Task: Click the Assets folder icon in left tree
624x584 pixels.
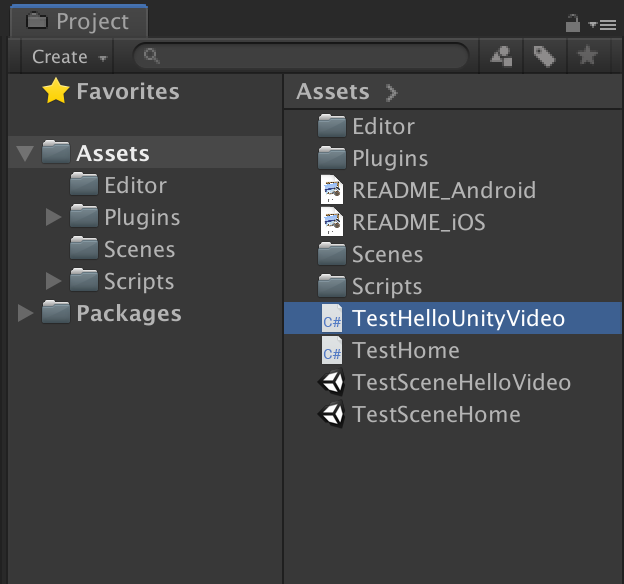Action: (56, 152)
